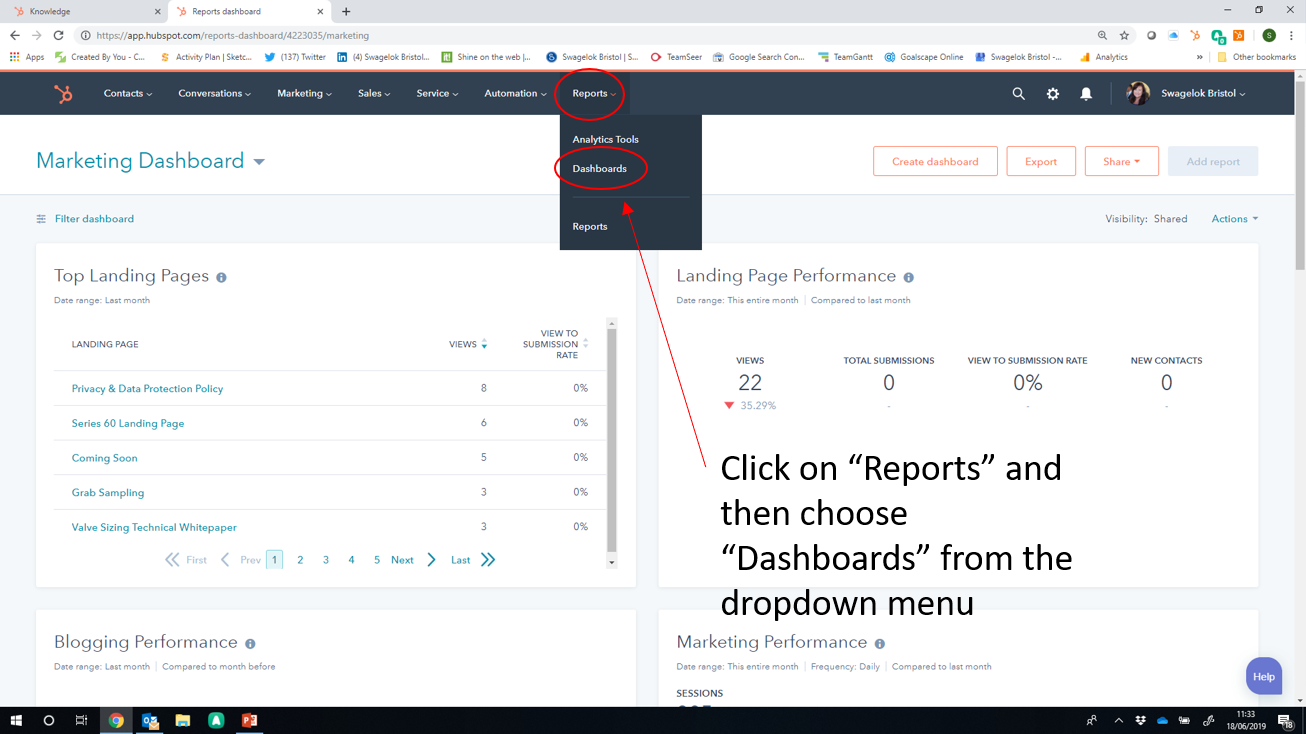Open the Goalscape Online bookmark
1306x734 pixels.
click(923, 57)
